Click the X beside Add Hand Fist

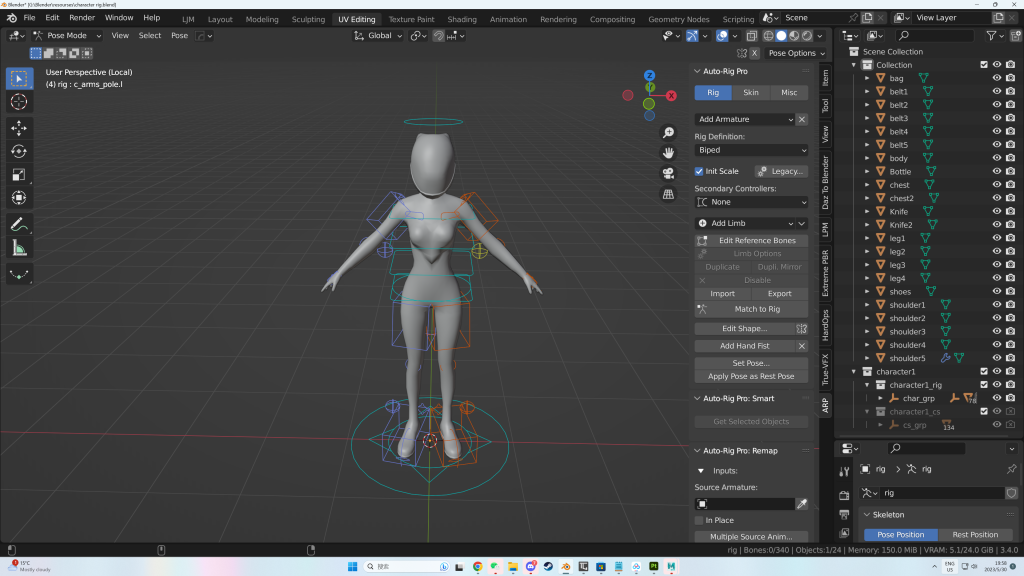point(802,346)
